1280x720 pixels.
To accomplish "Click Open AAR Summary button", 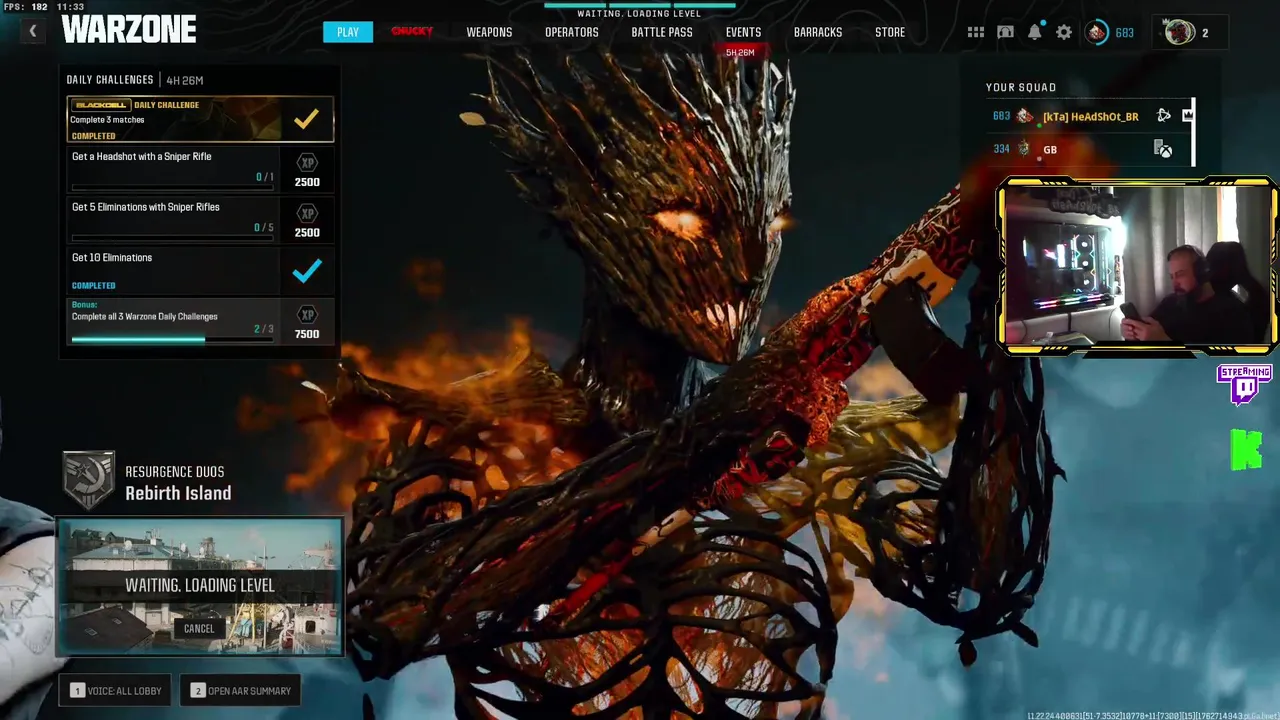I will (241, 691).
